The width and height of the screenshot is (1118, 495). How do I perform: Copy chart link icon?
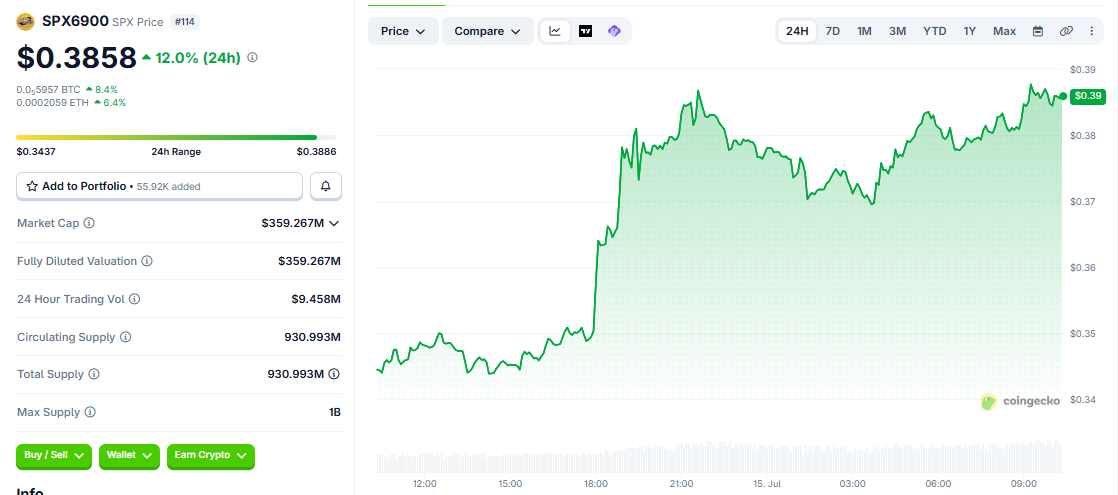[x=1066, y=31]
